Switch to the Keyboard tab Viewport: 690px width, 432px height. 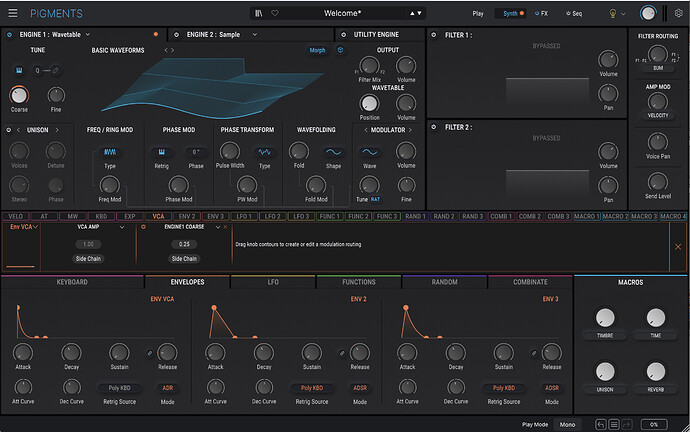tap(72, 282)
